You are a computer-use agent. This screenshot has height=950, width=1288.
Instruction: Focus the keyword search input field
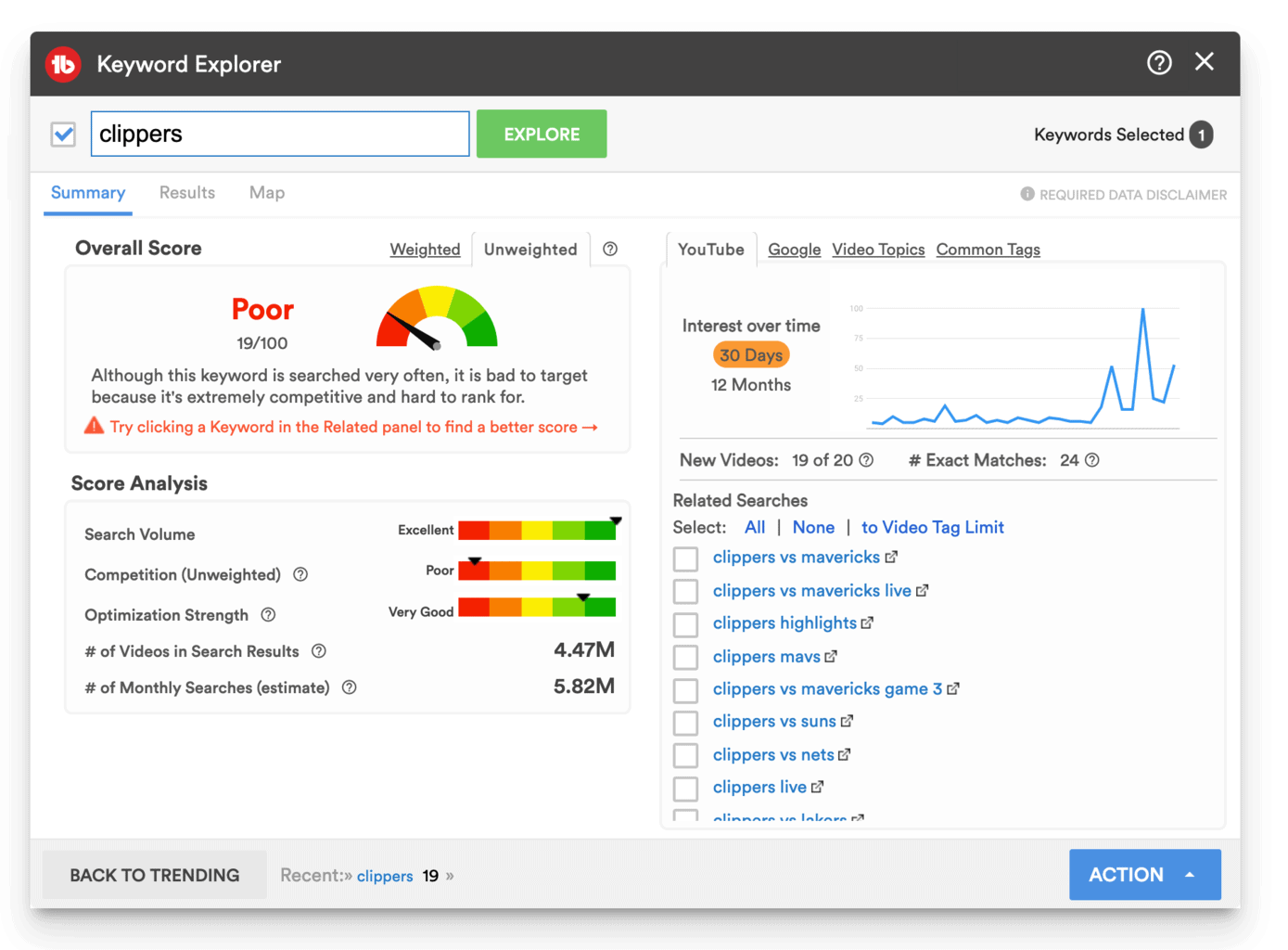click(280, 134)
